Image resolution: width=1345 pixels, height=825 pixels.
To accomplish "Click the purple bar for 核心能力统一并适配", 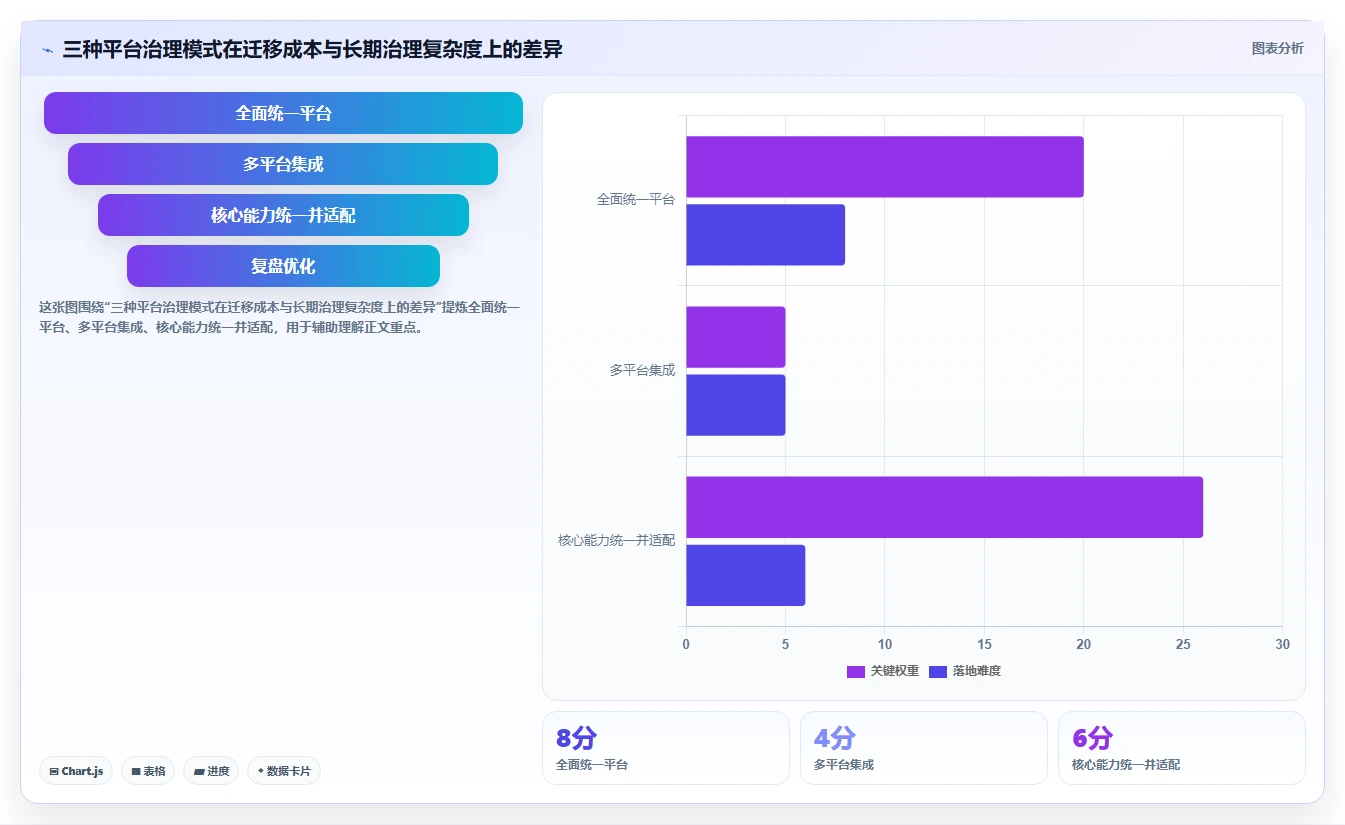I will (944, 507).
